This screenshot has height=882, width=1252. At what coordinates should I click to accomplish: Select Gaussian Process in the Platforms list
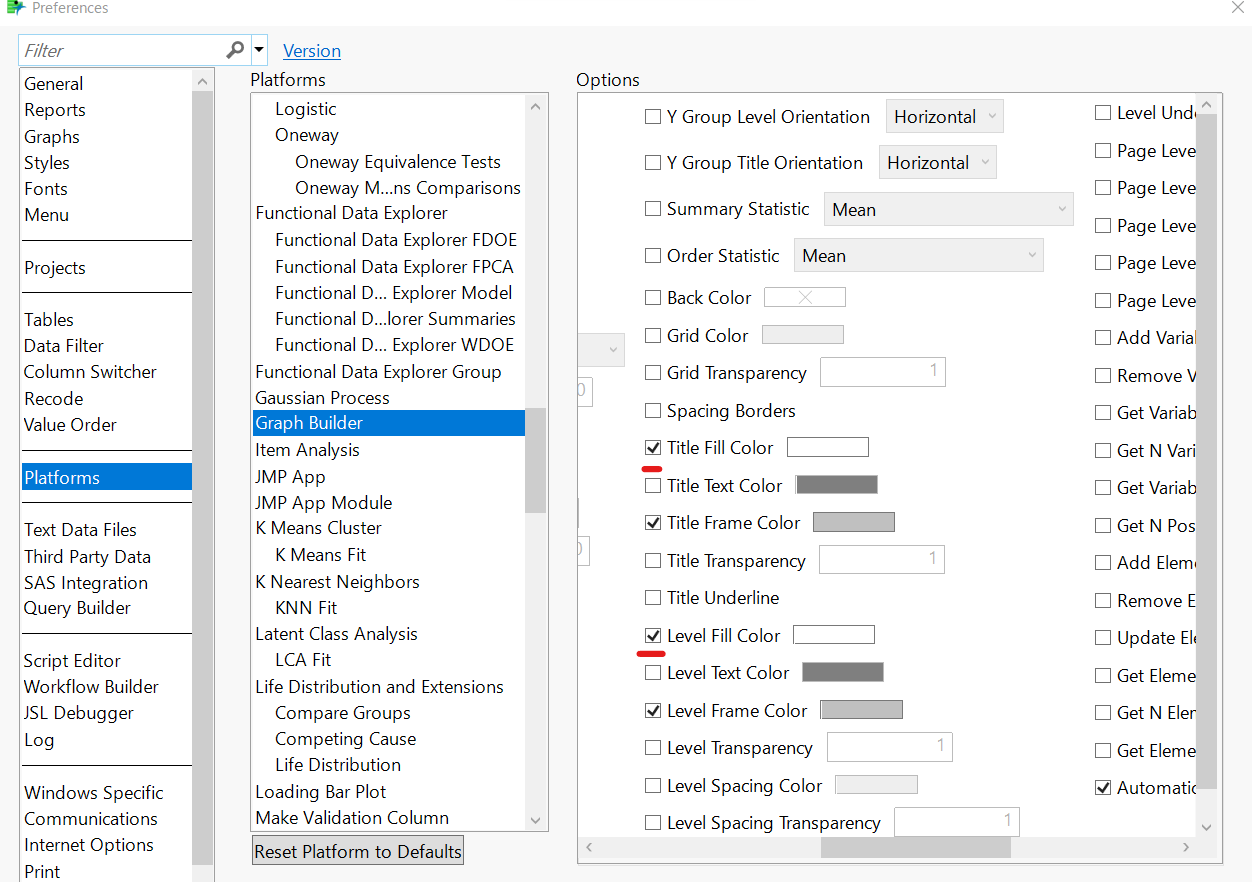tap(322, 397)
